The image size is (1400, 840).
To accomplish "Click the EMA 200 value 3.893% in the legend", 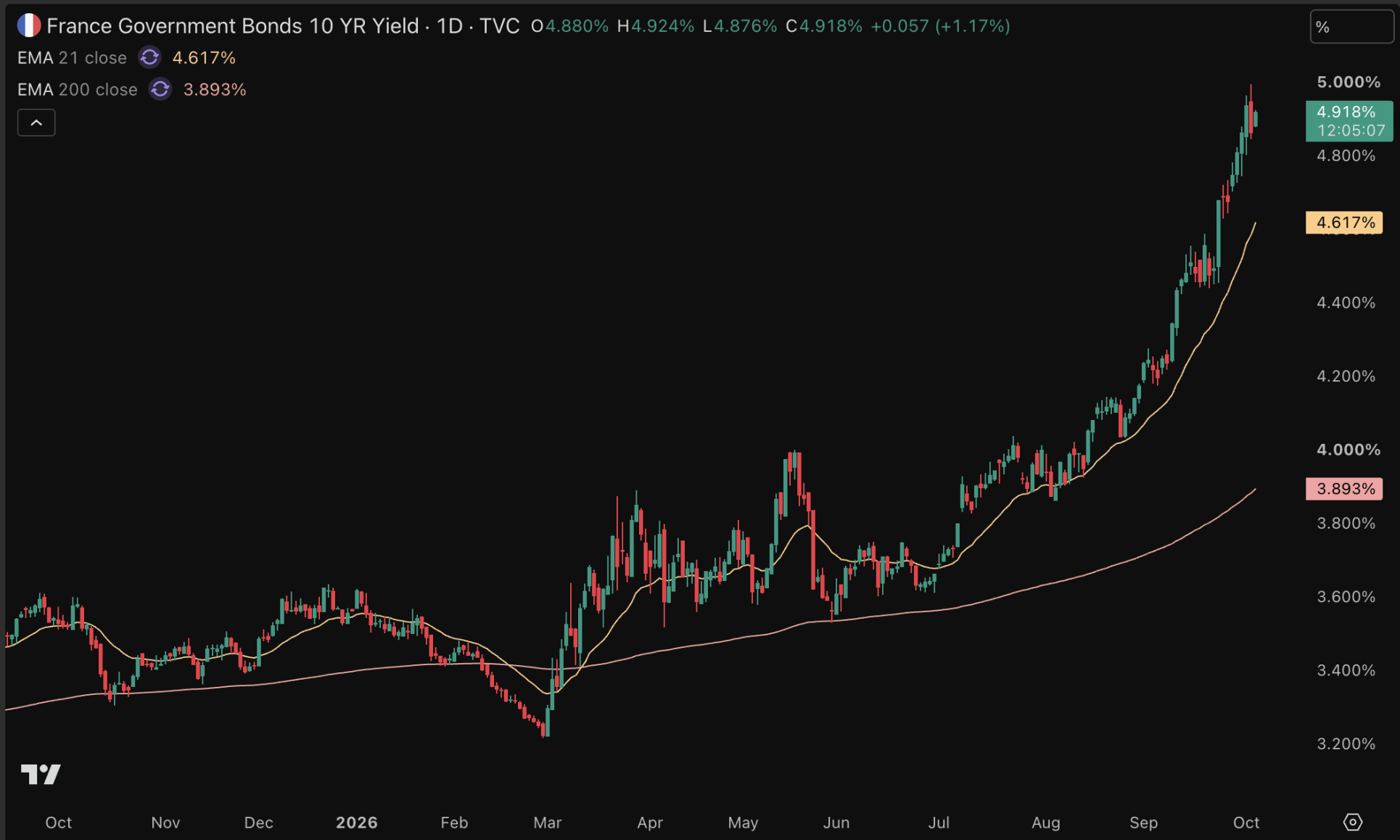I will 215,89.
